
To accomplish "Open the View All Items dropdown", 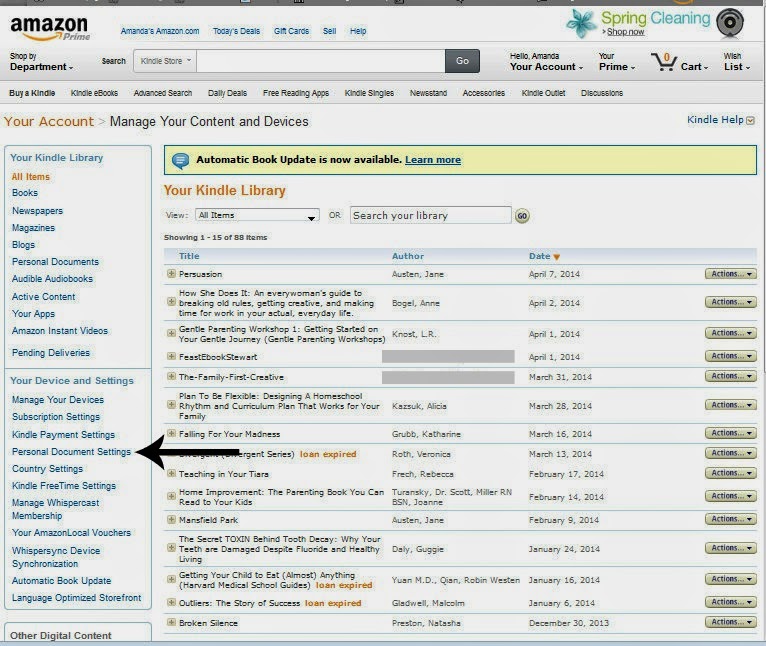I will [x=257, y=215].
